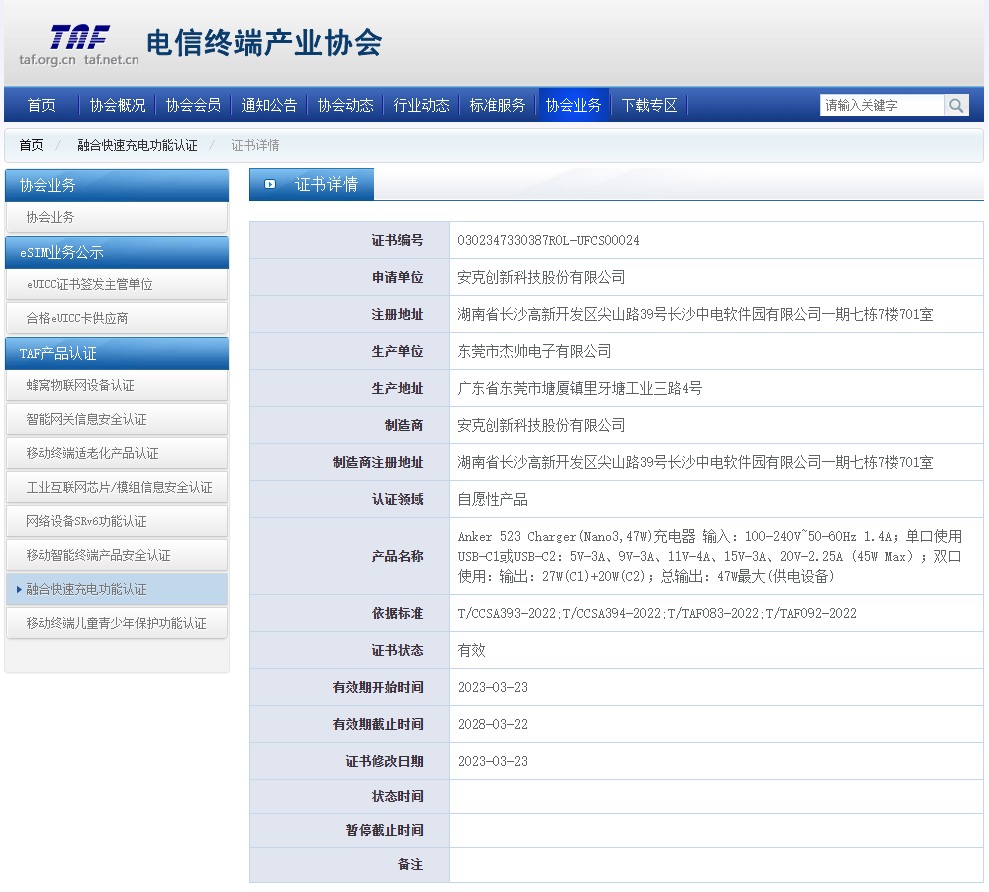
Task: Click the 证书详情 breadcrumb text
Action: point(255,145)
